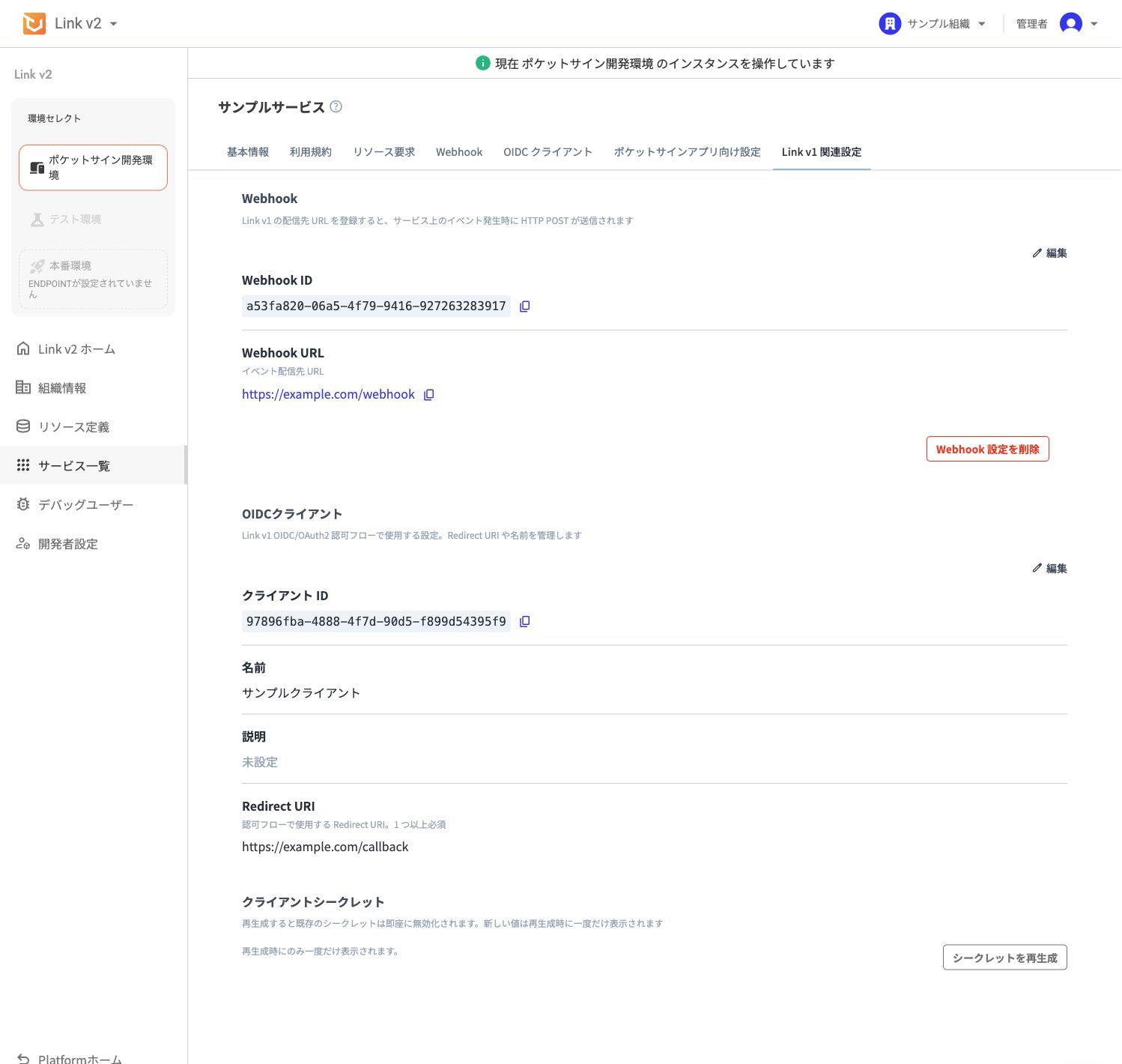Open the user account dropdown arrow
This screenshot has height=1064, width=1122.
pyautogui.click(x=1094, y=24)
